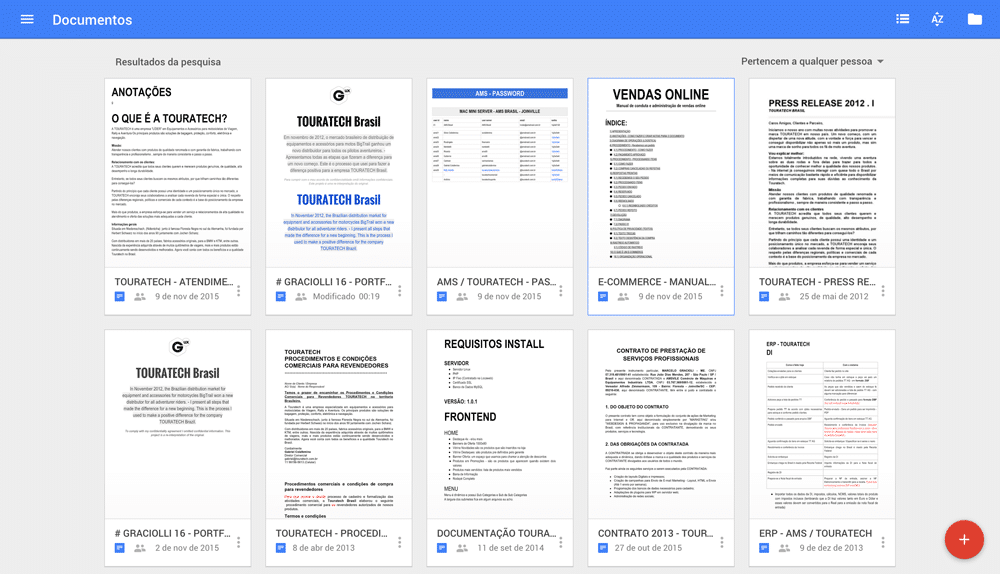Open the VENDAS ONLINE document thumbnail
The height and width of the screenshot is (574, 1000).
coord(661,173)
